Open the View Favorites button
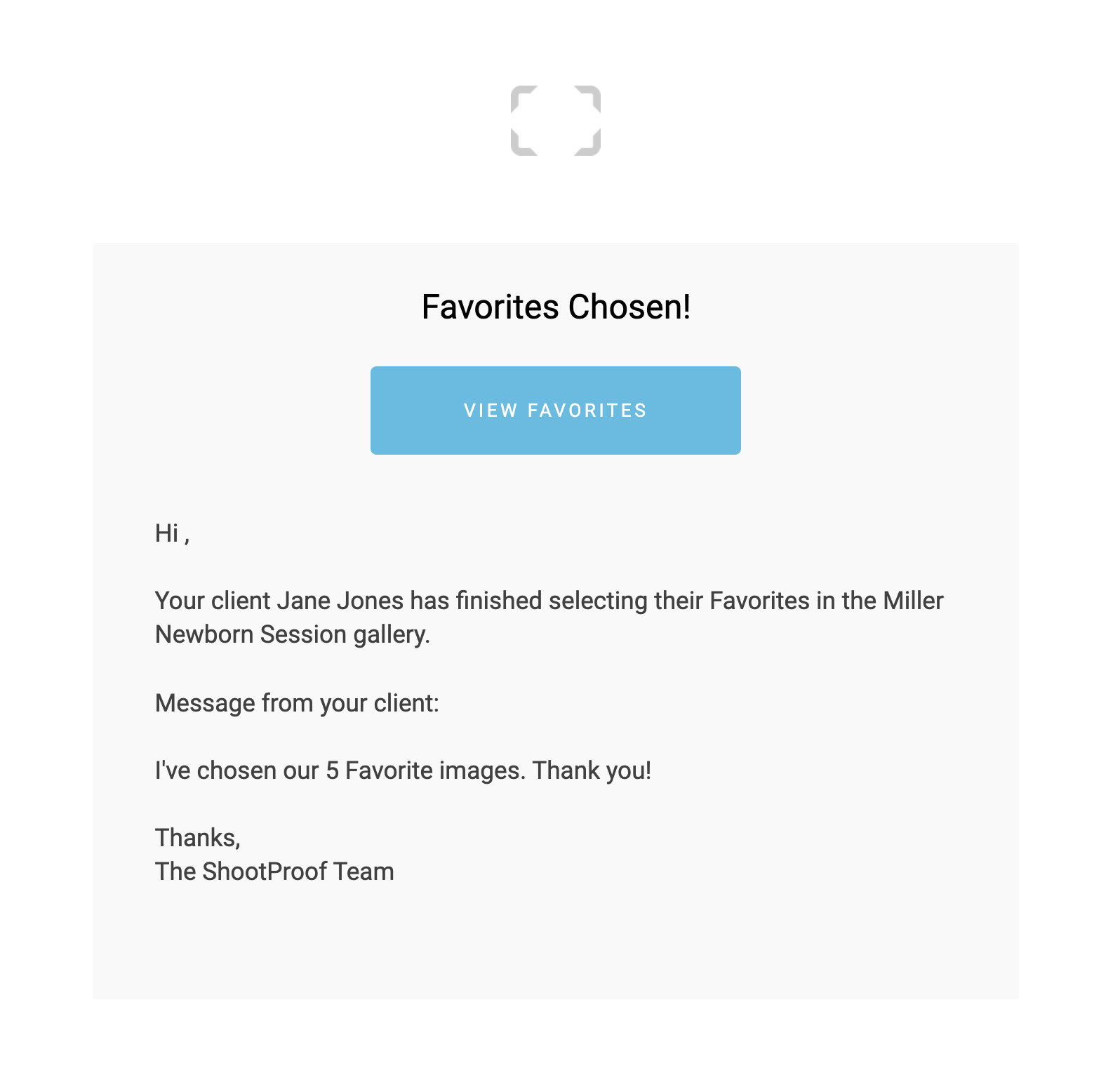 (556, 410)
